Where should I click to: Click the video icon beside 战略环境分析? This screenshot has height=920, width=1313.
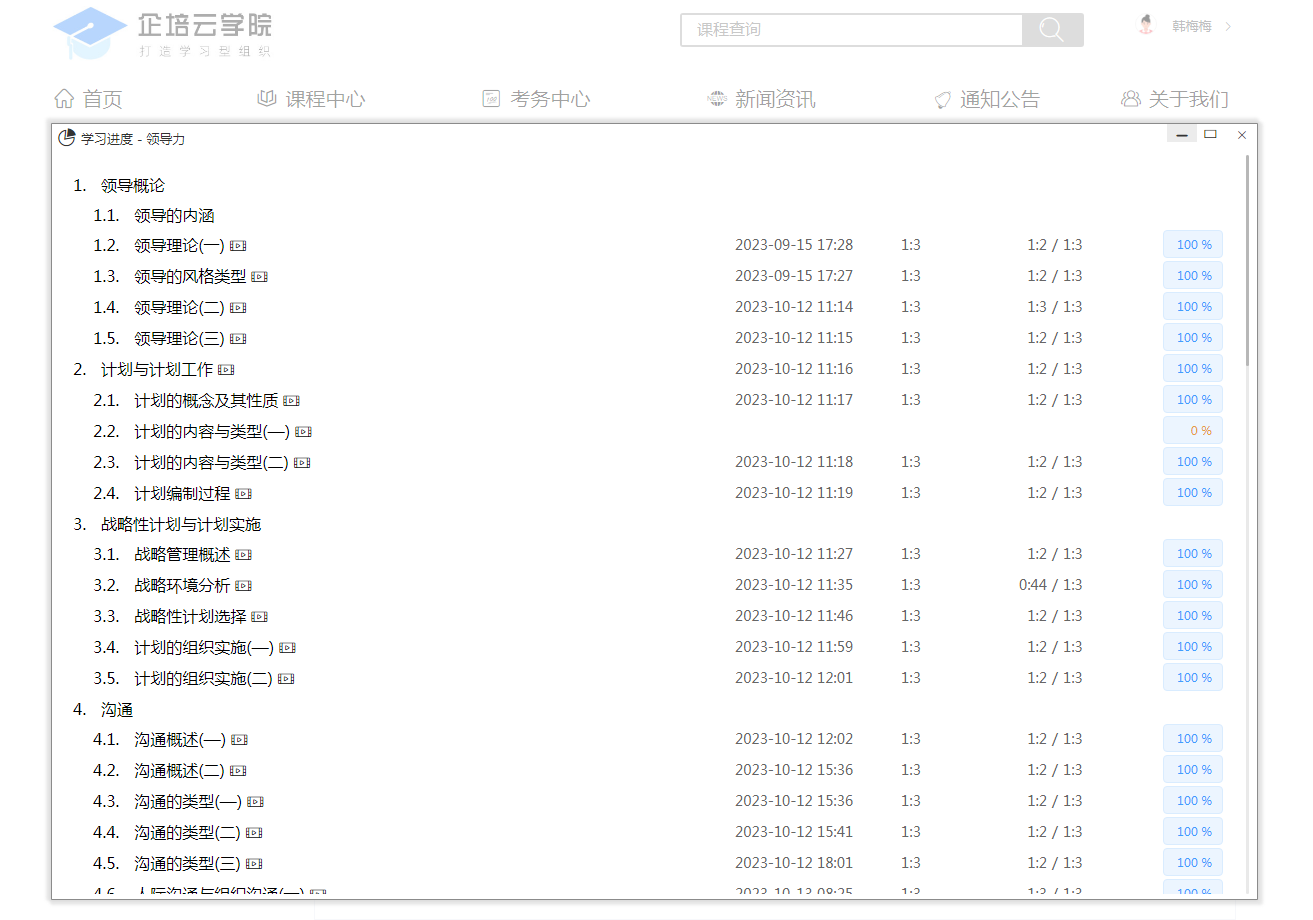(243, 586)
